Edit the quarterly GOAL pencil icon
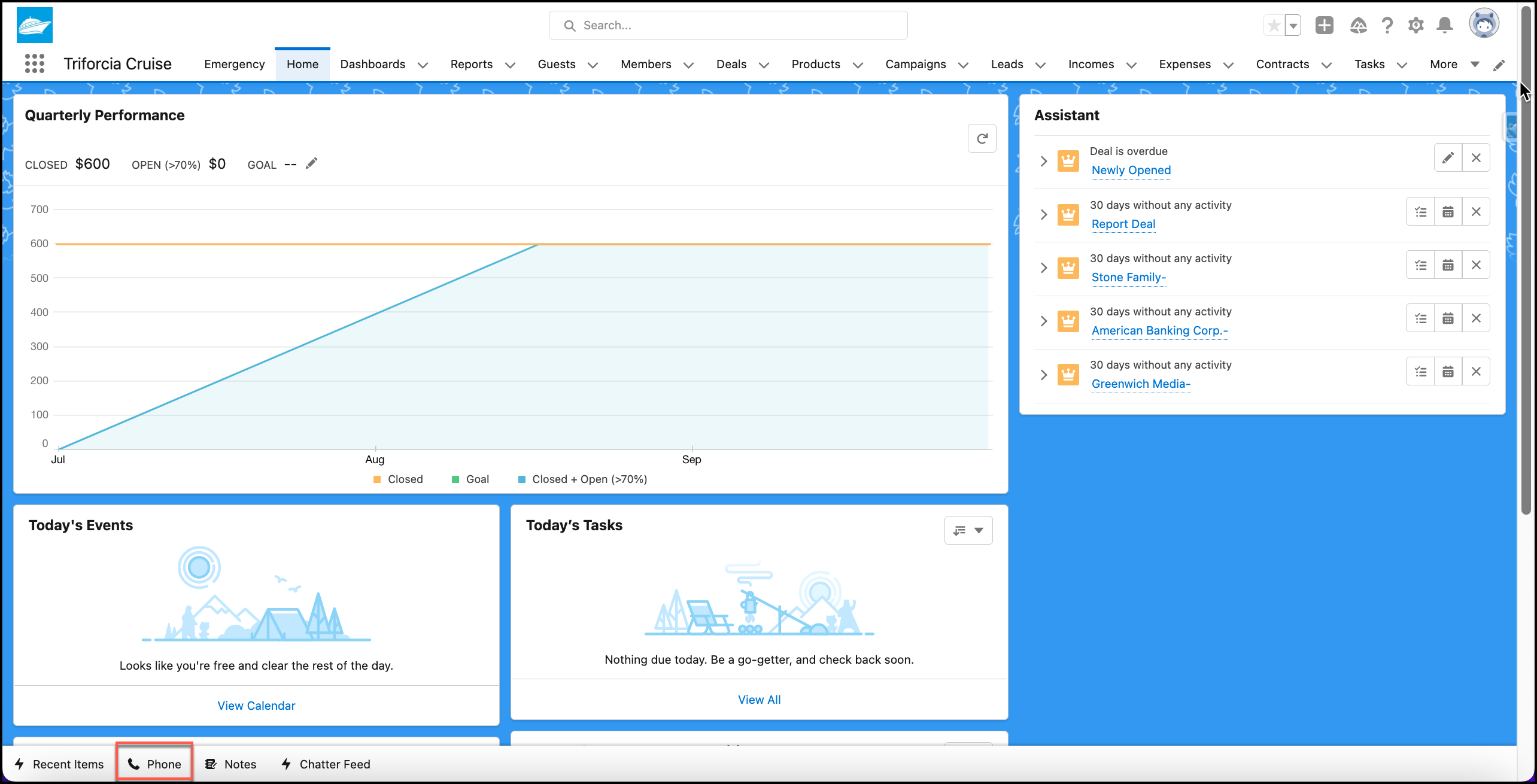 pos(311,163)
